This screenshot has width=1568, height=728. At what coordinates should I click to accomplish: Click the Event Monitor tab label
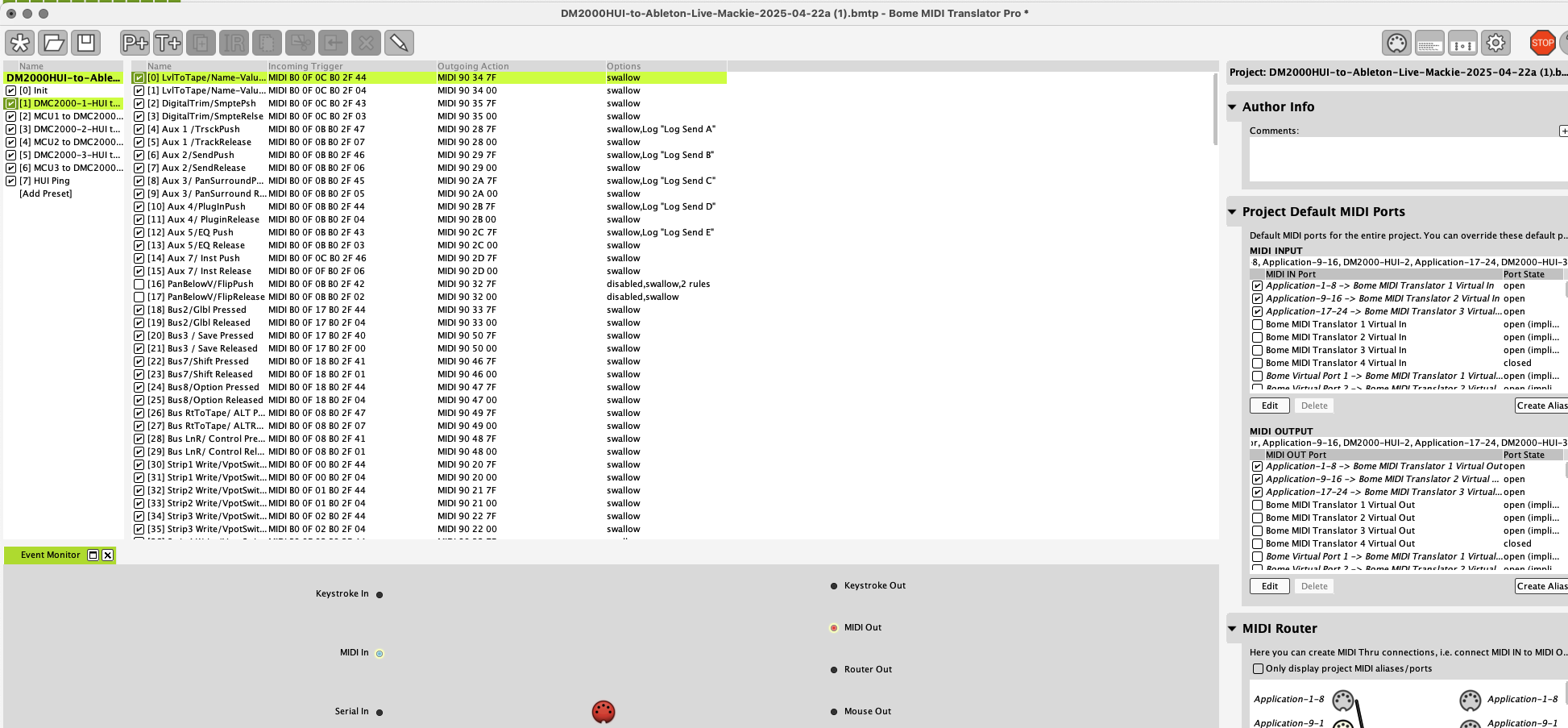[51, 555]
